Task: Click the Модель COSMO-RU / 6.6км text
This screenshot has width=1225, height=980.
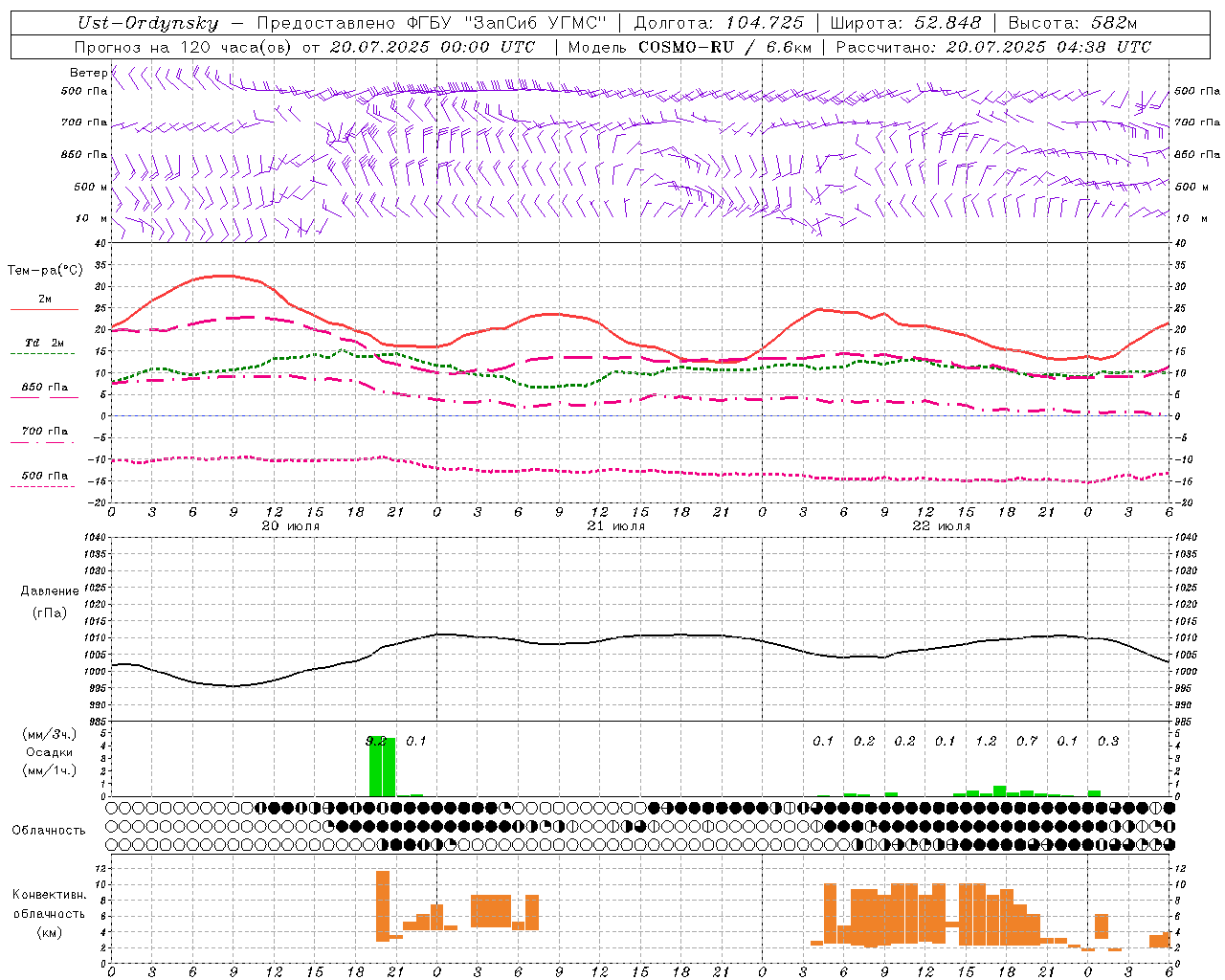Action: (x=690, y=47)
